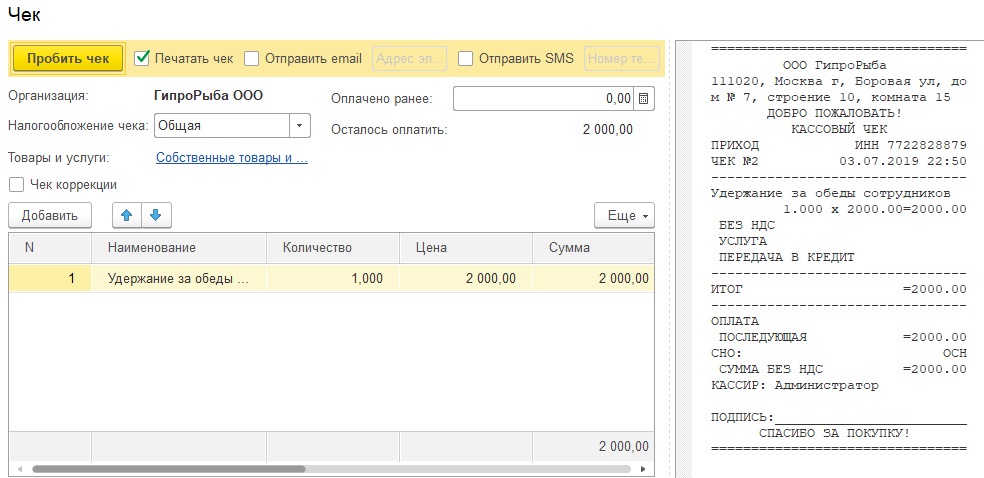Click the Цена cell showing 2 000,00

(465, 279)
